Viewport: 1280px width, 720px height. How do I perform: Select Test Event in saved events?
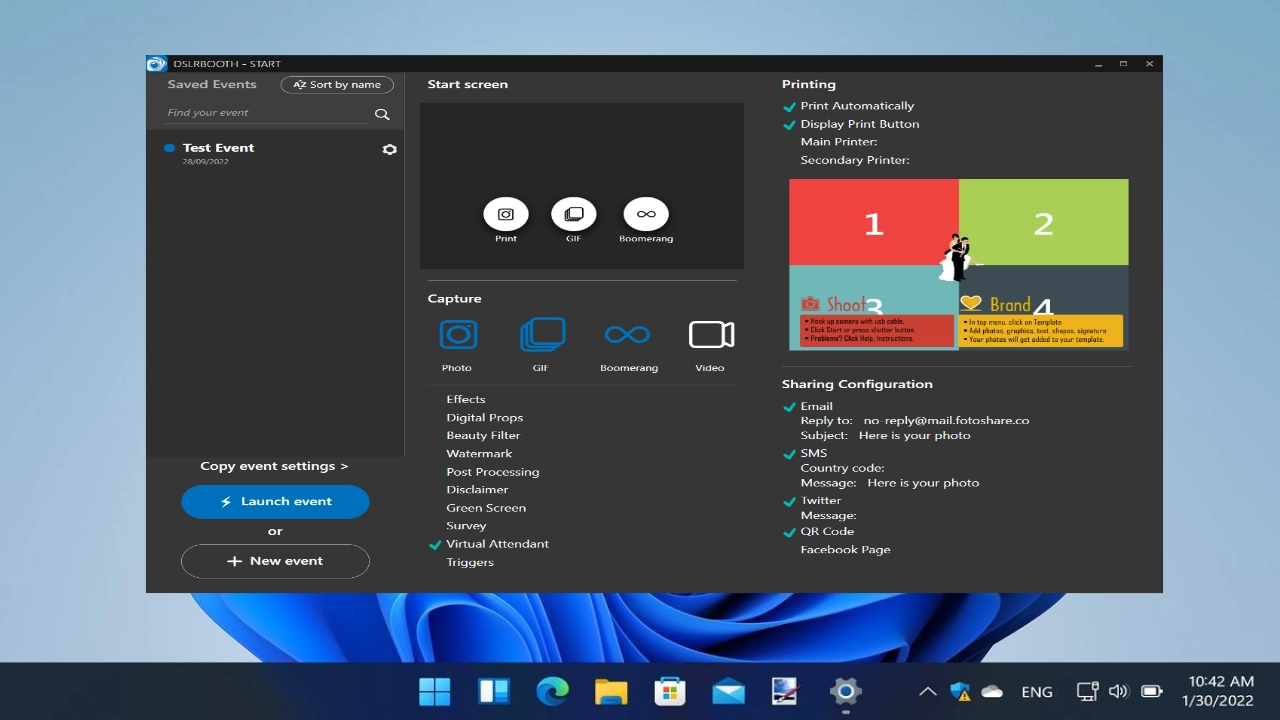[275, 152]
